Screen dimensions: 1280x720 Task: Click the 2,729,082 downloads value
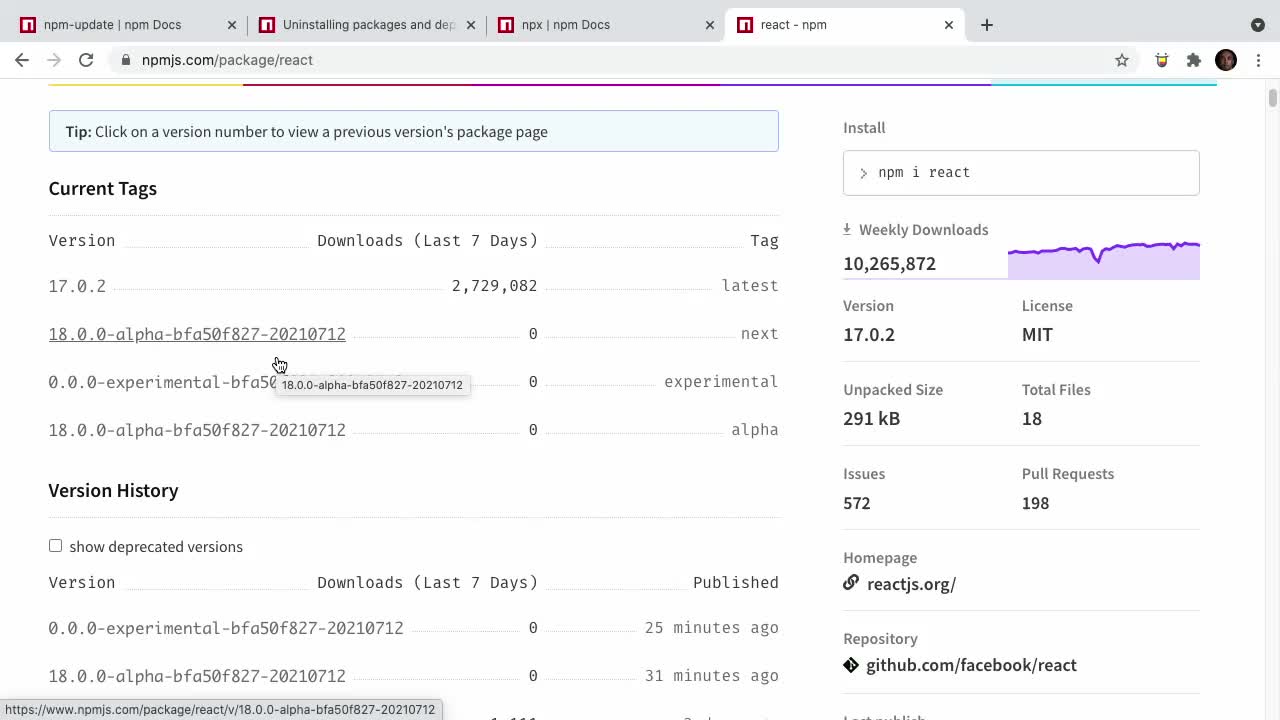coord(494,286)
